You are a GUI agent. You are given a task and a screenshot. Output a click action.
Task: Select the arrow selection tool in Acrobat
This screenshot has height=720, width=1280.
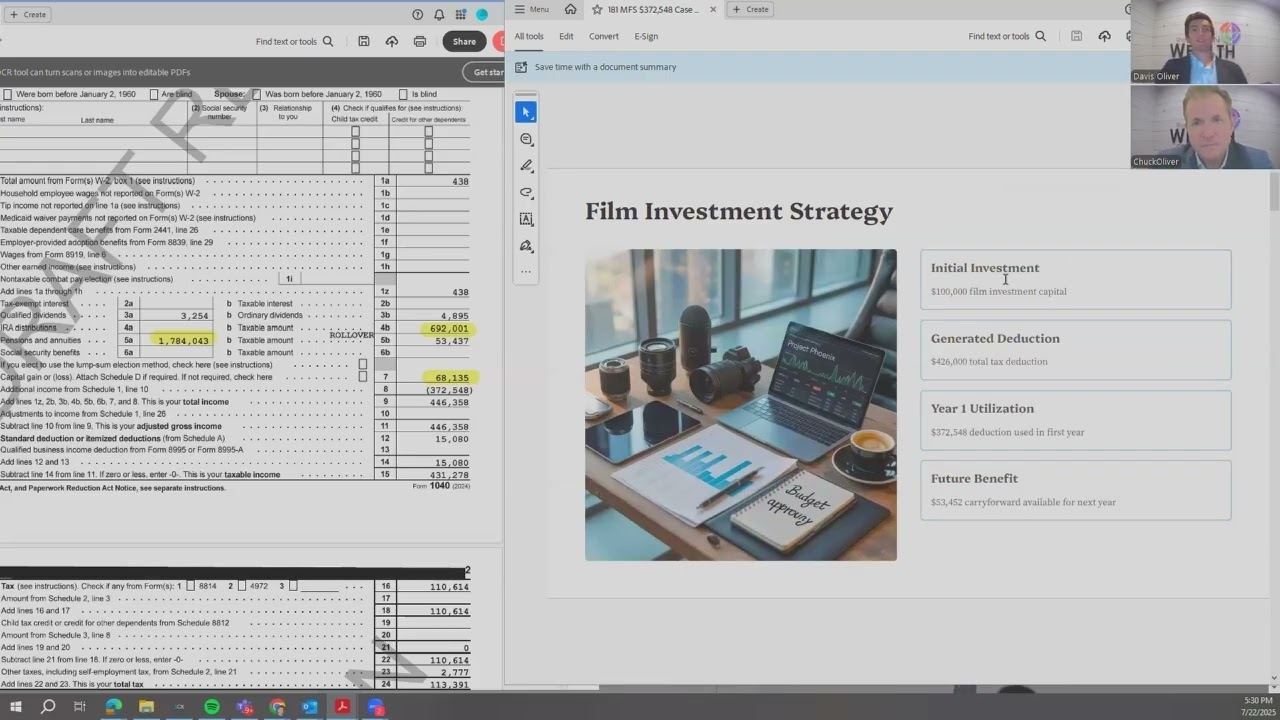(526, 112)
